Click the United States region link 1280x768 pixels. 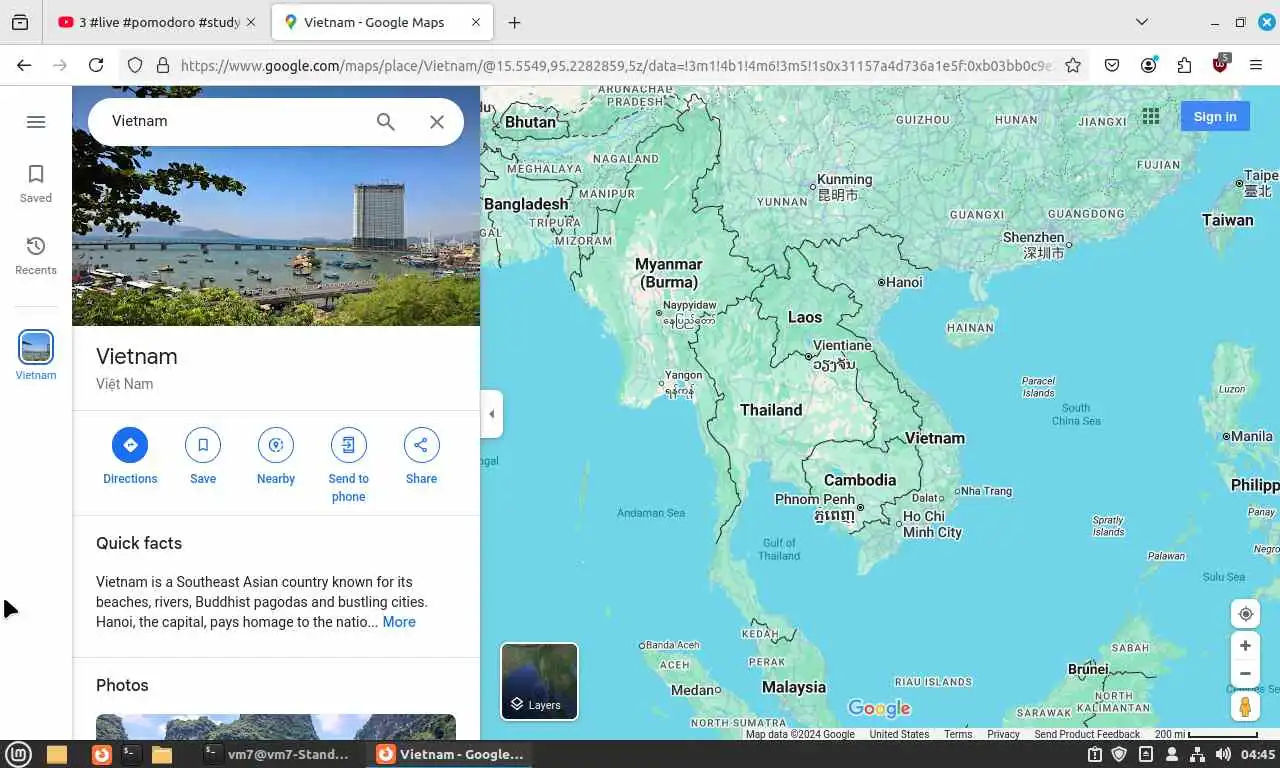coord(899,734)
